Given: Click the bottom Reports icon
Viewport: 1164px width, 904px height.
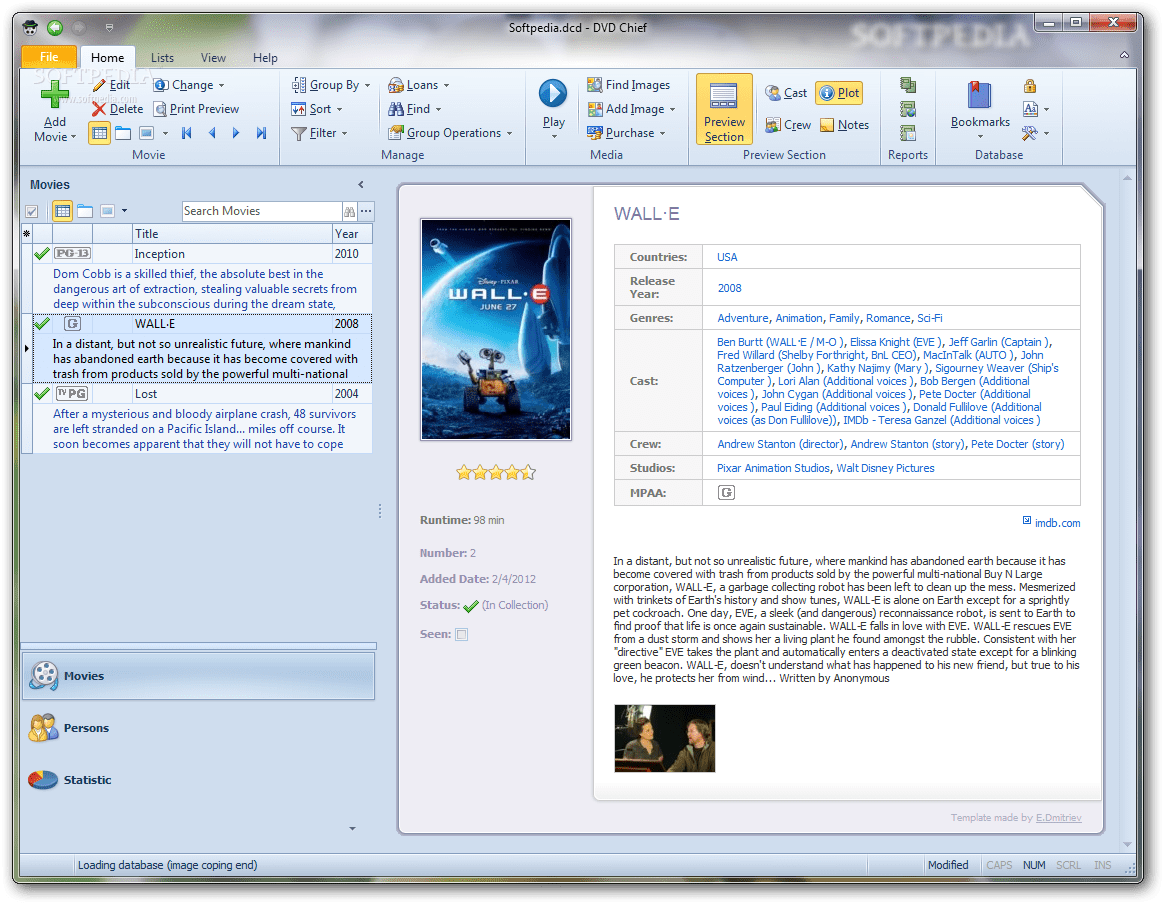Looking at the screenshot, I should pyautogui.click(x=907, y=133).
